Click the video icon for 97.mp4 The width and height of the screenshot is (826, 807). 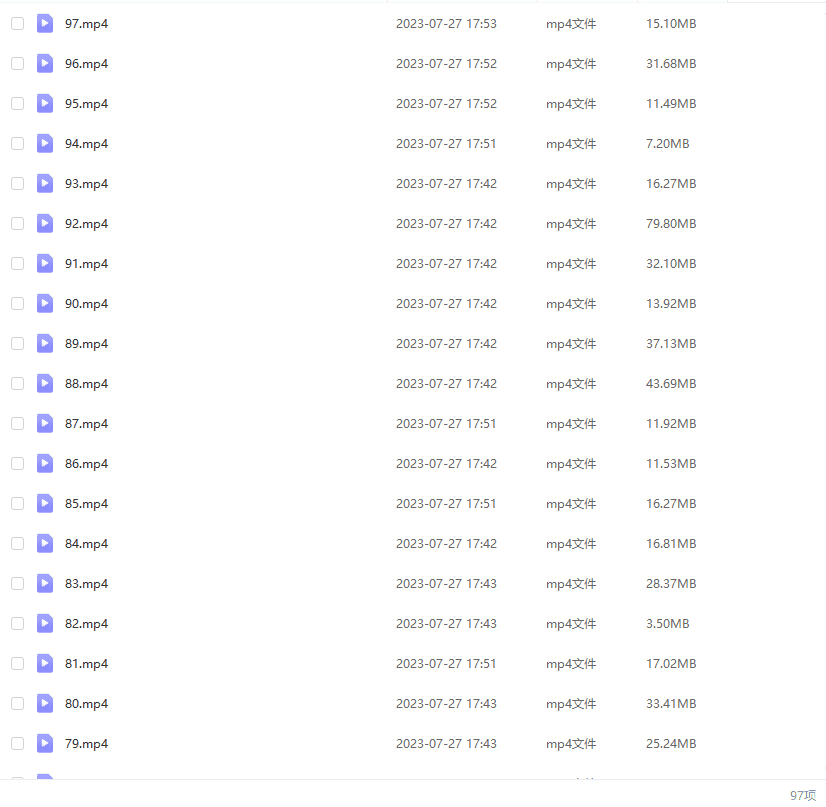pyautogui.click(x=45, y=24)
